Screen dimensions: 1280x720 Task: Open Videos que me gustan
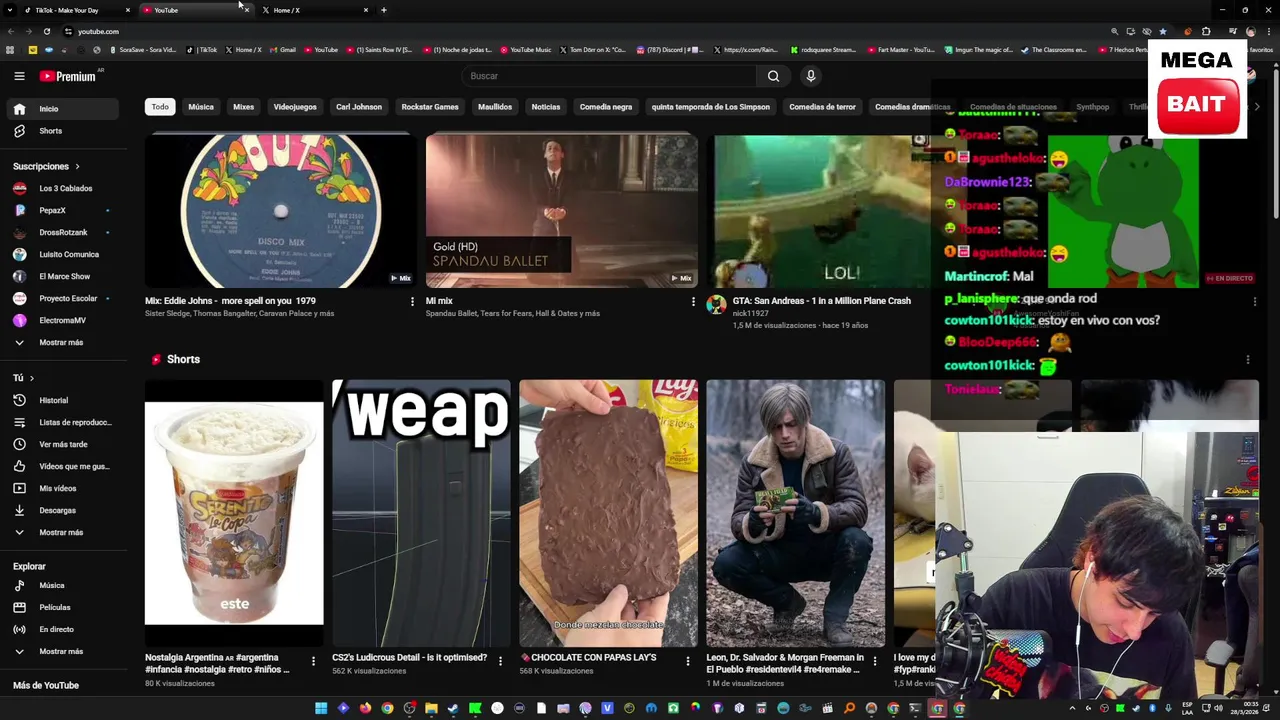(x=65, y=466)
